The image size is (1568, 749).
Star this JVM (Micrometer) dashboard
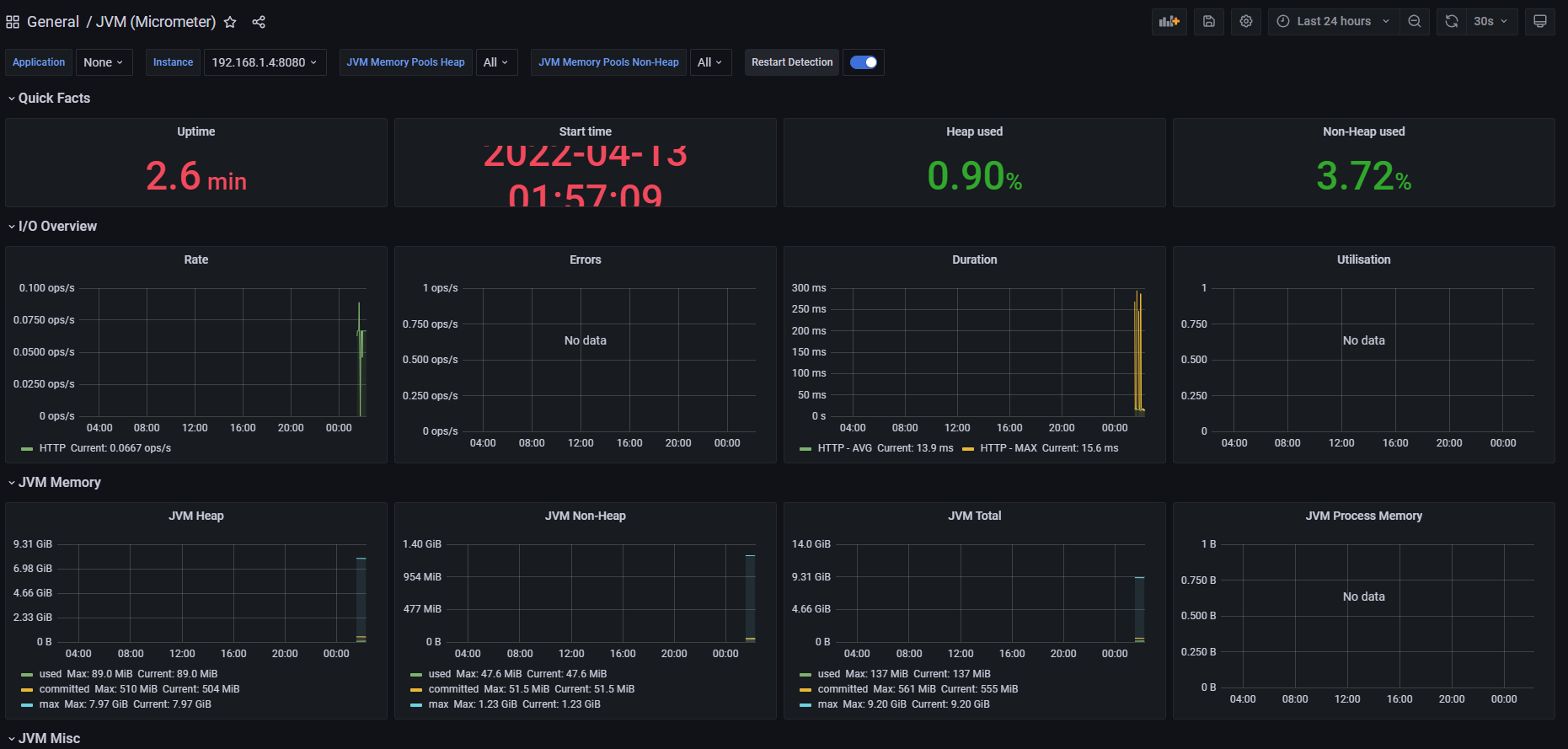(x=230, y=22)
